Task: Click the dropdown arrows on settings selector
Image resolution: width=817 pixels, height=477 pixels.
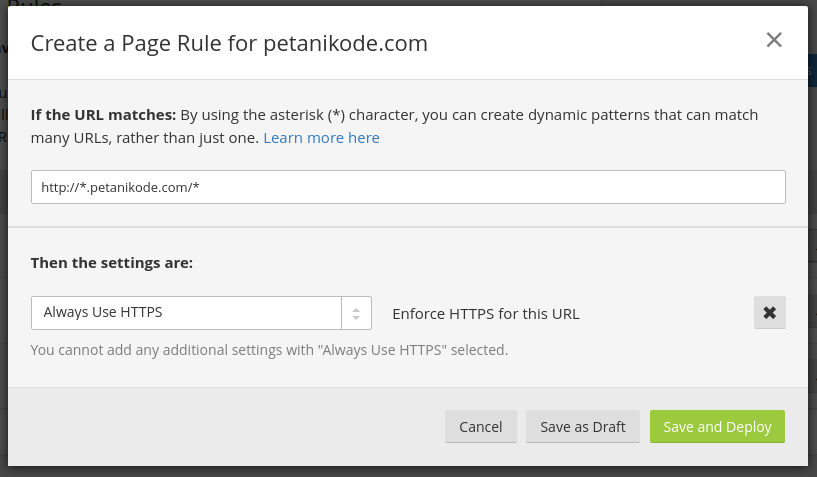Action: coord(356,313)
